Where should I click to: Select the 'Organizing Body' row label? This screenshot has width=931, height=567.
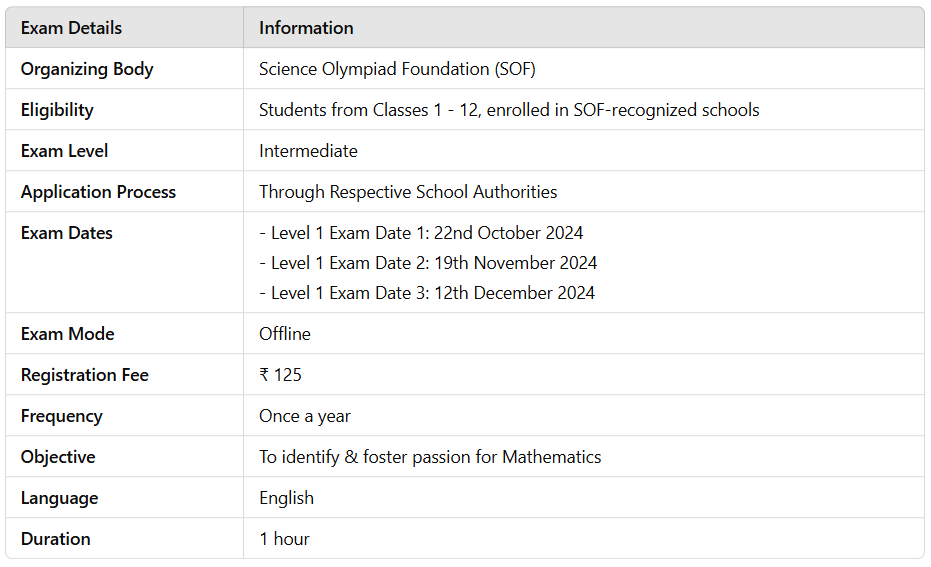(x=87, y=69)
